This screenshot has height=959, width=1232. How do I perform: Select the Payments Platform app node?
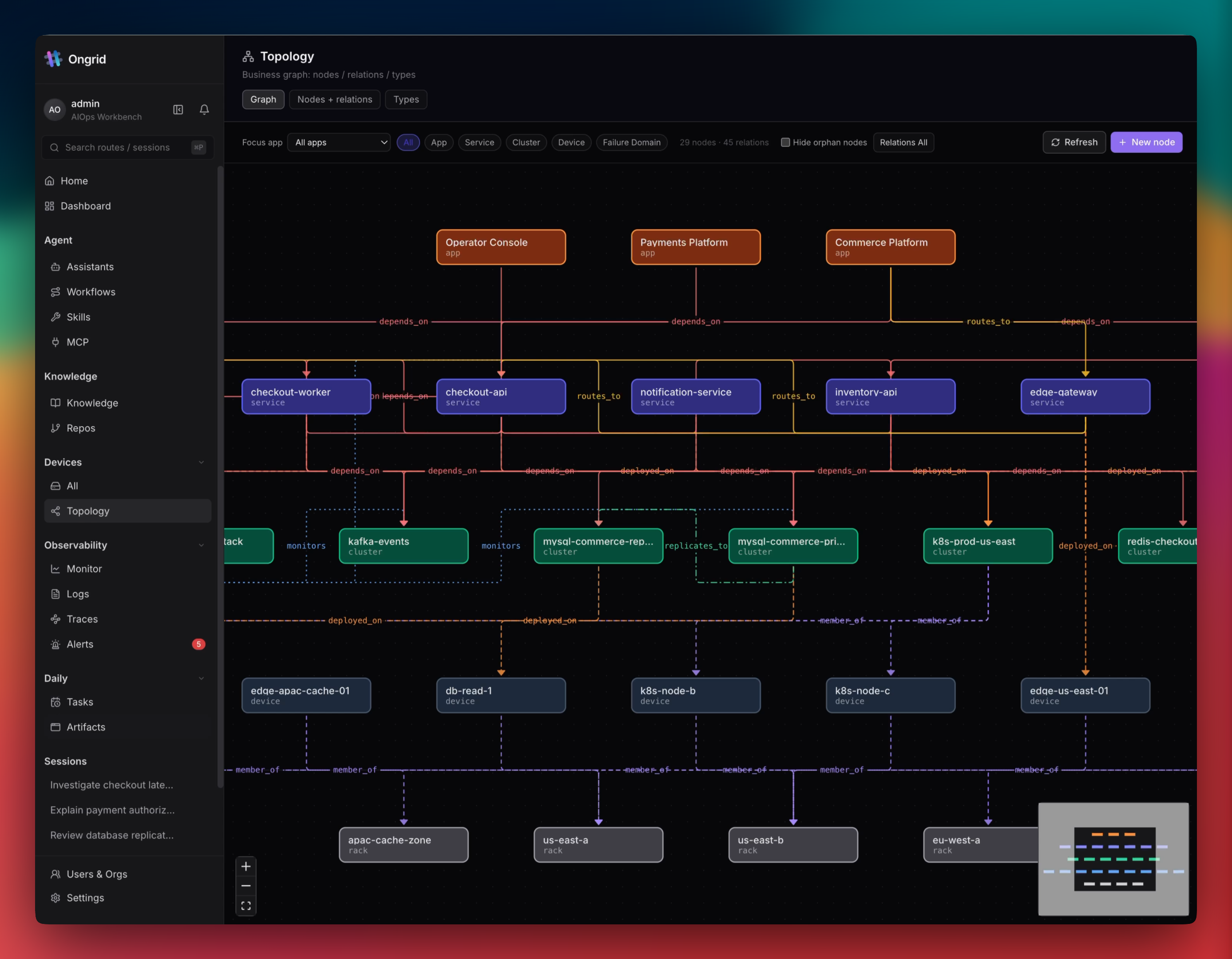[696, 247]
